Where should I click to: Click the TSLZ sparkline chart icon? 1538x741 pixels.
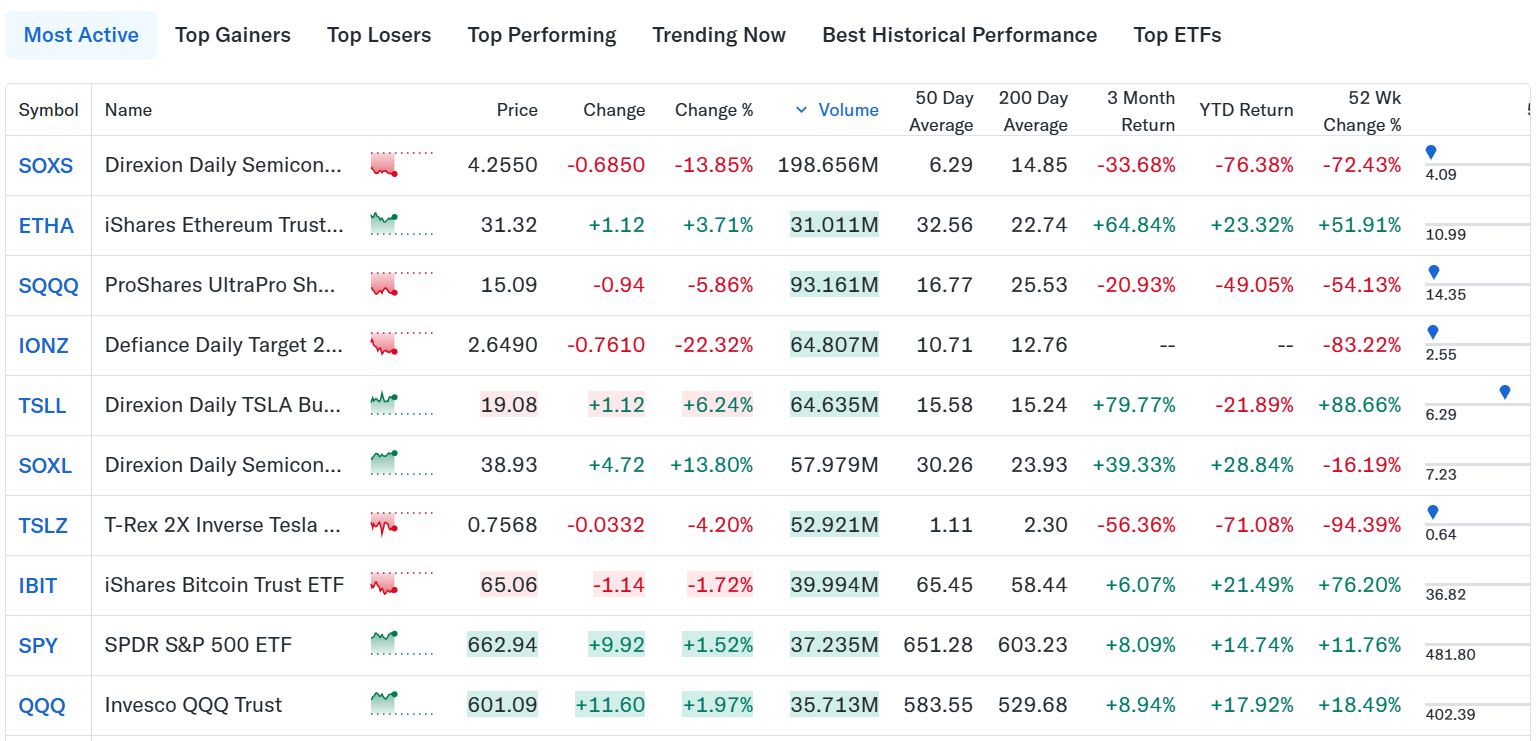point(401,524)
